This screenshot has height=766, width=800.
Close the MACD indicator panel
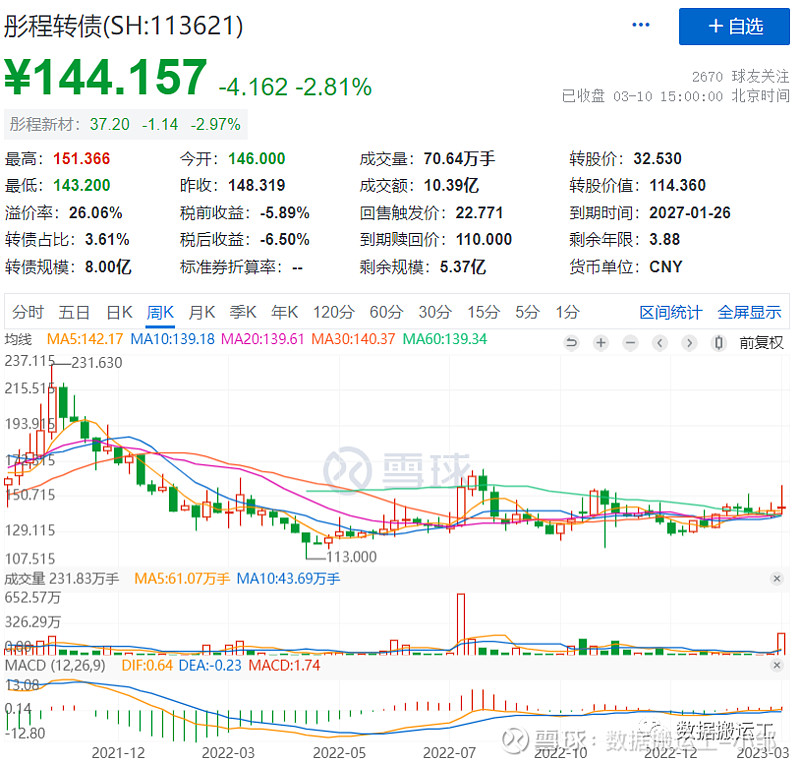click(777, 665)
